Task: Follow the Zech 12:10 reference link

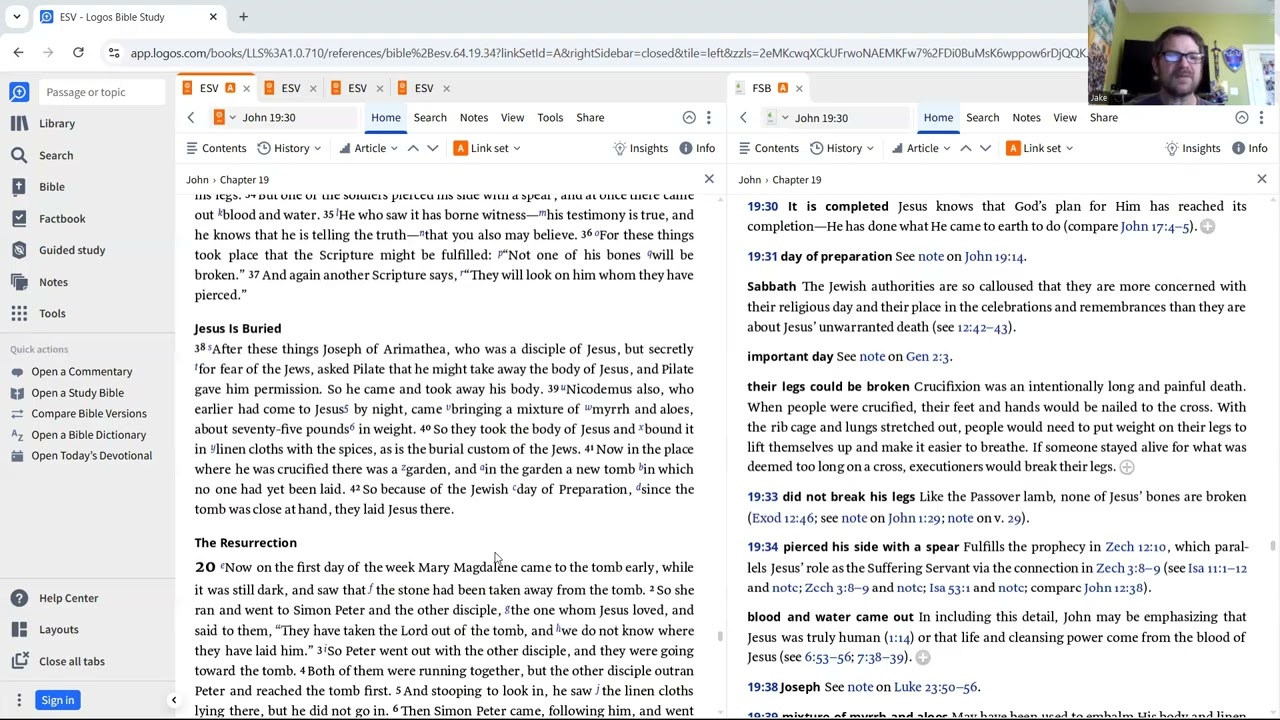Action: click(1135, 547)
